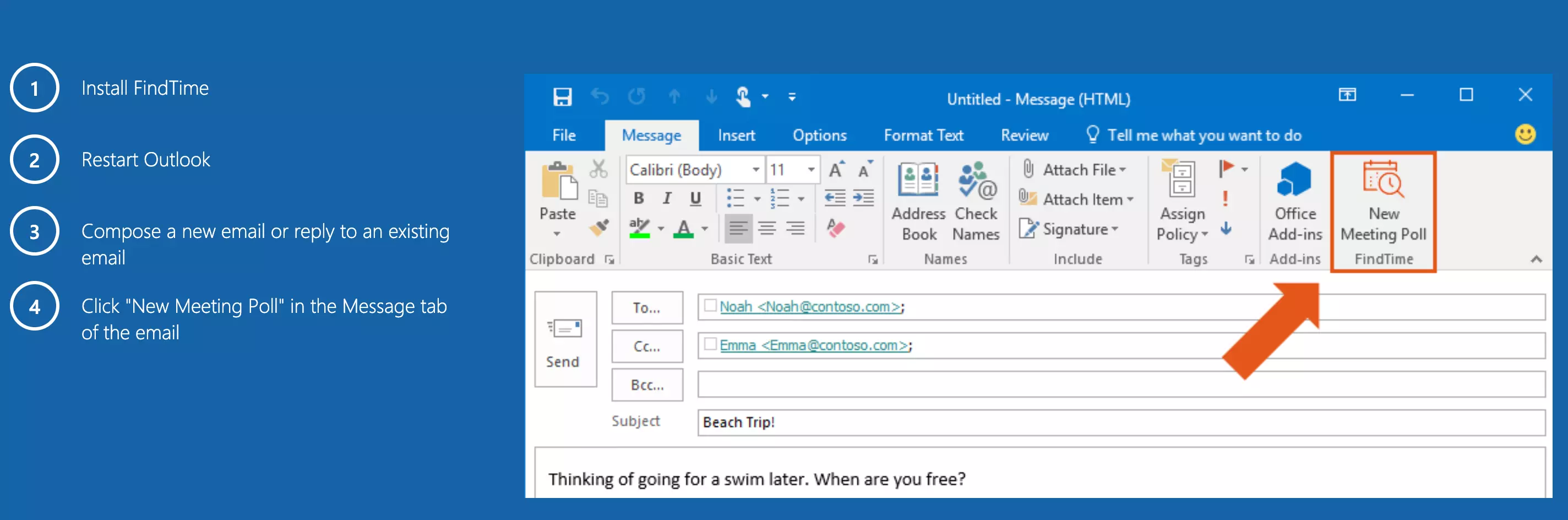This screenshot has height=520, width=1568.
Task: Copy the selection
Action: 598,198
